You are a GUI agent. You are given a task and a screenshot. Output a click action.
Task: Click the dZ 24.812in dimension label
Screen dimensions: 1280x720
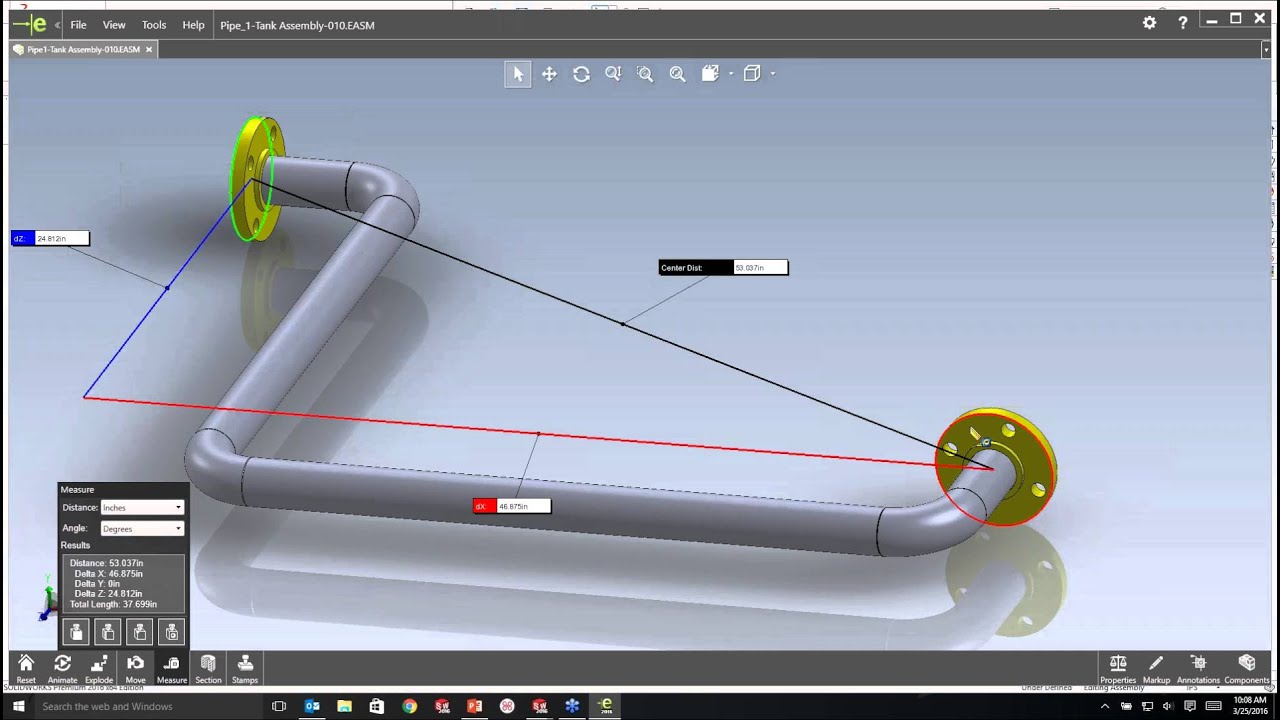coord(50,238)
